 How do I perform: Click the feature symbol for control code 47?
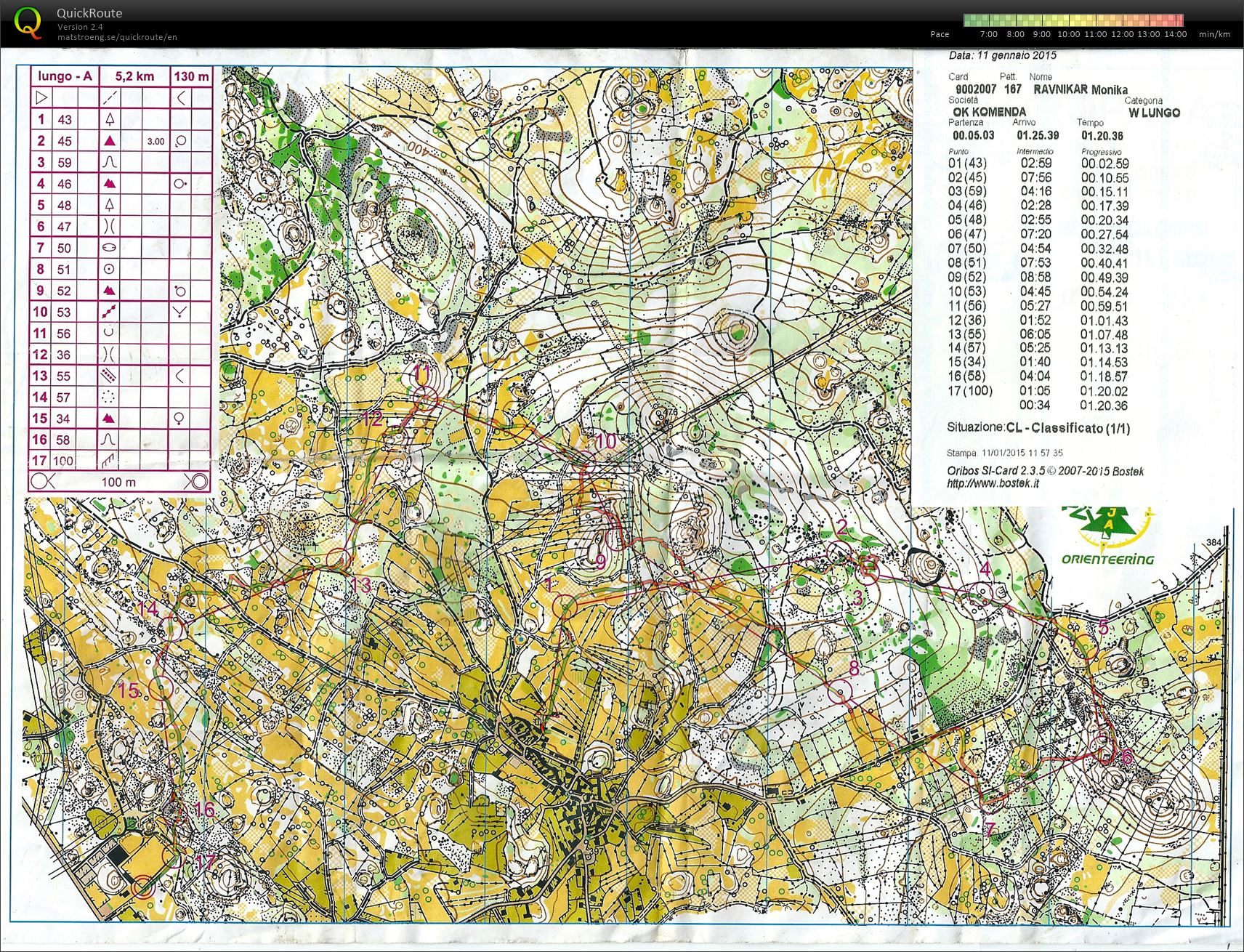(109, 226)
